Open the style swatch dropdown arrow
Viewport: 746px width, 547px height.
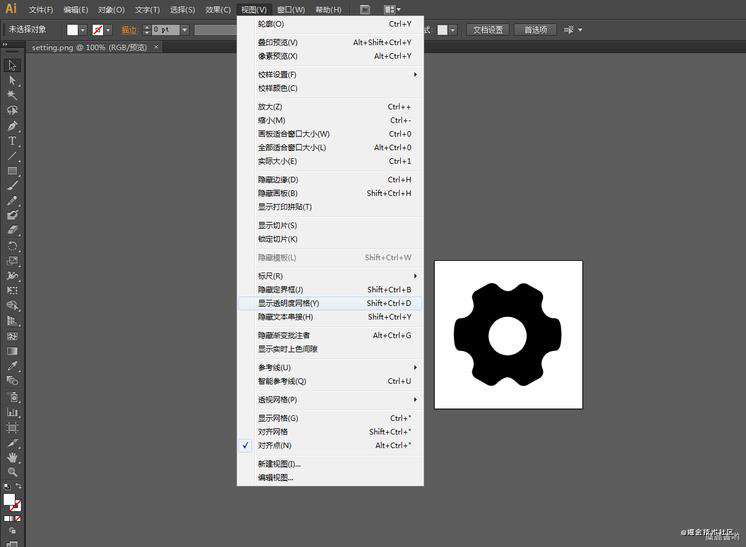(452, 30)
